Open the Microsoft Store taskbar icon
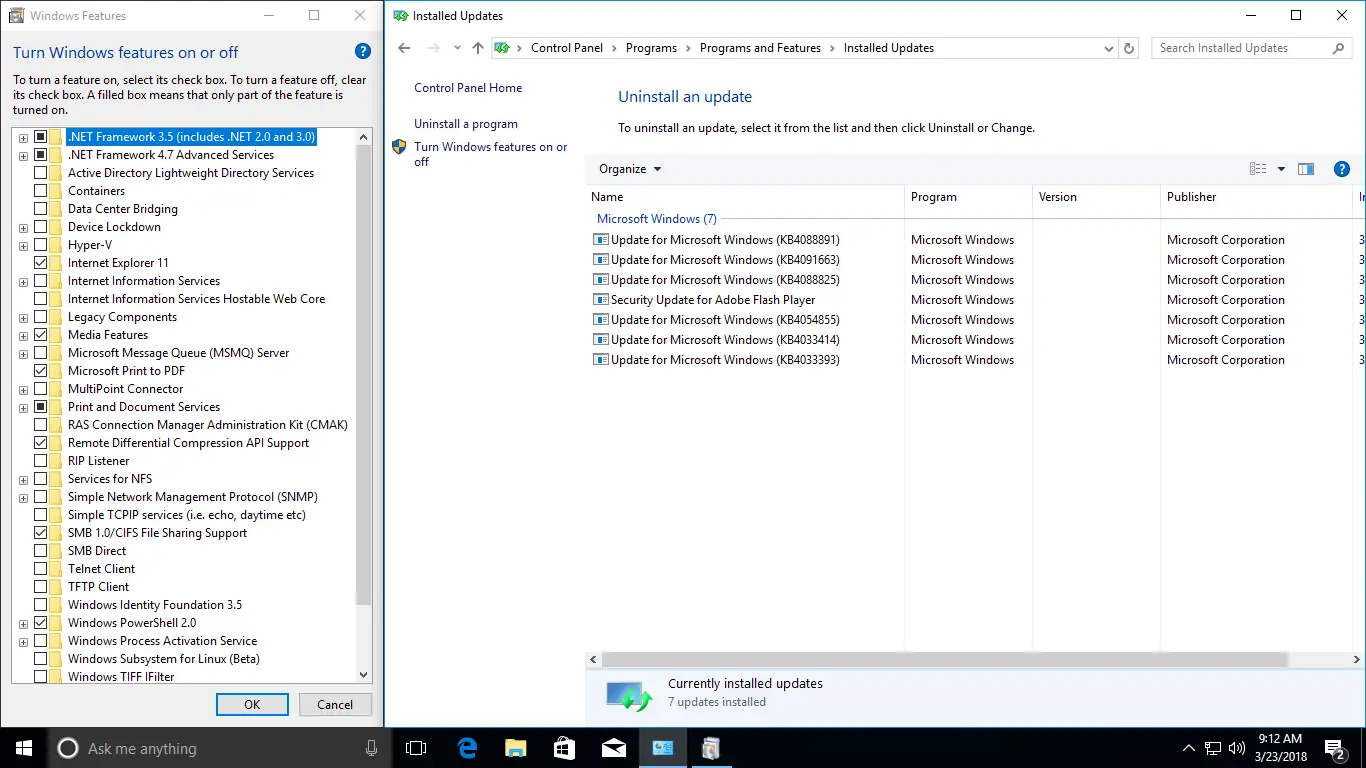Screen dimensions: 1366x768 (x=564, y=748)
